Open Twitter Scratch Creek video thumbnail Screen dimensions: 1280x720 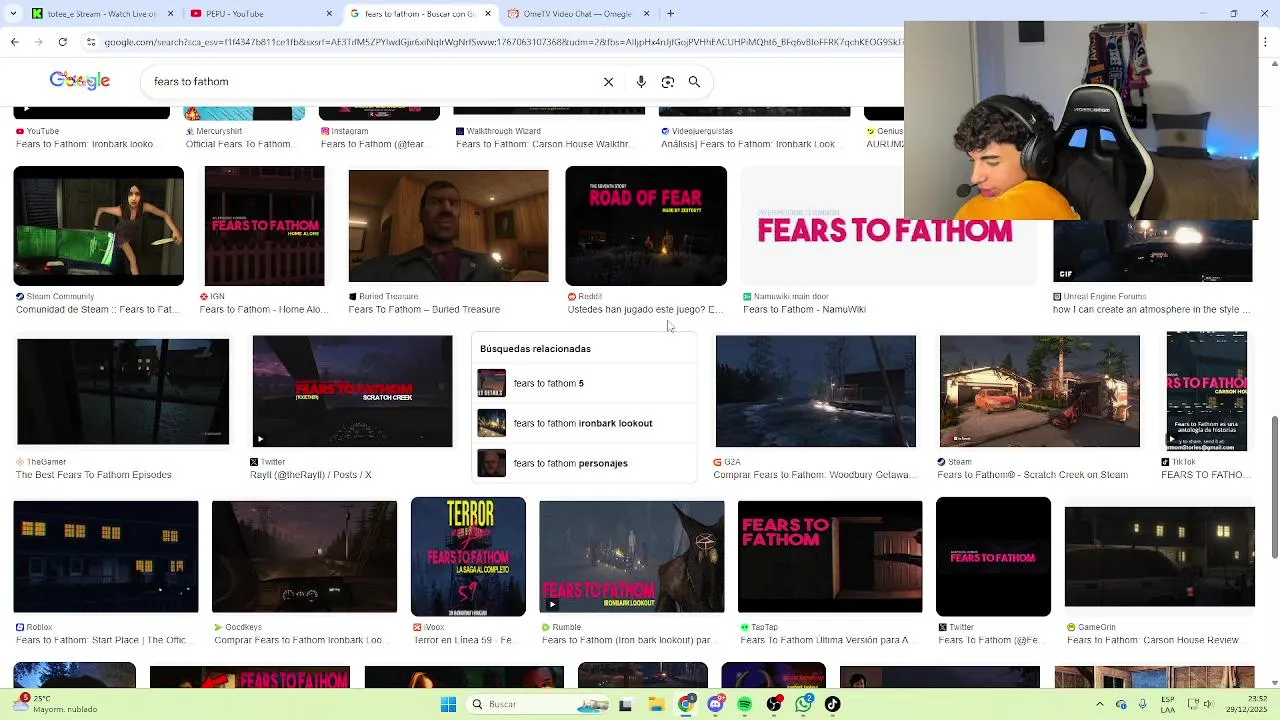352,391
